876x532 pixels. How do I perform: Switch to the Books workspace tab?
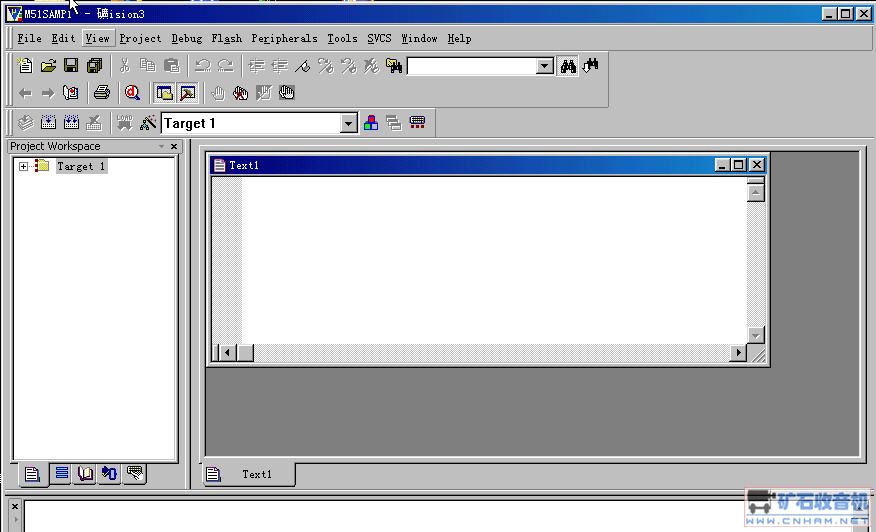[x=85, y=474]
